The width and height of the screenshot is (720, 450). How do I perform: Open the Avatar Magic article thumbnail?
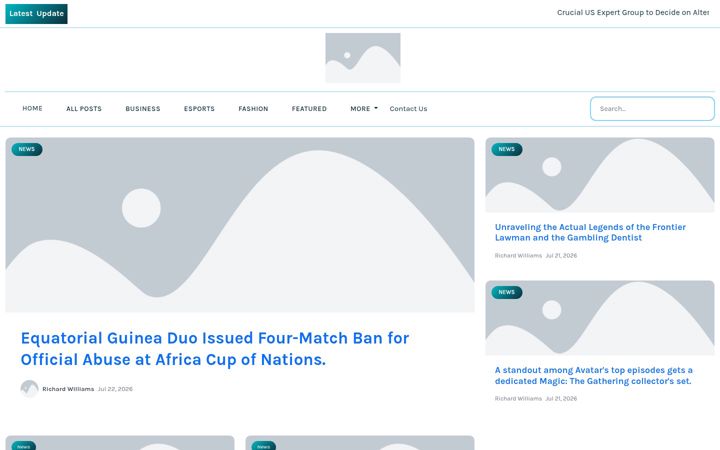[600, 318]
